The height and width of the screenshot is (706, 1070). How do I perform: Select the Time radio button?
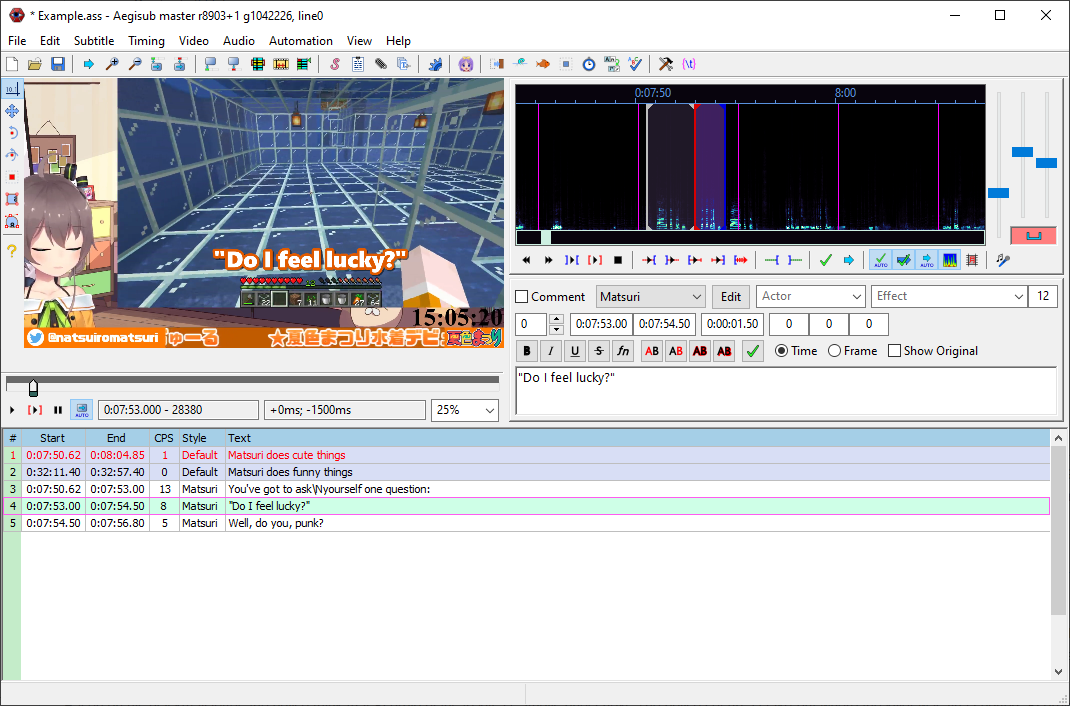pyautogui.click(x=781, y=351)
